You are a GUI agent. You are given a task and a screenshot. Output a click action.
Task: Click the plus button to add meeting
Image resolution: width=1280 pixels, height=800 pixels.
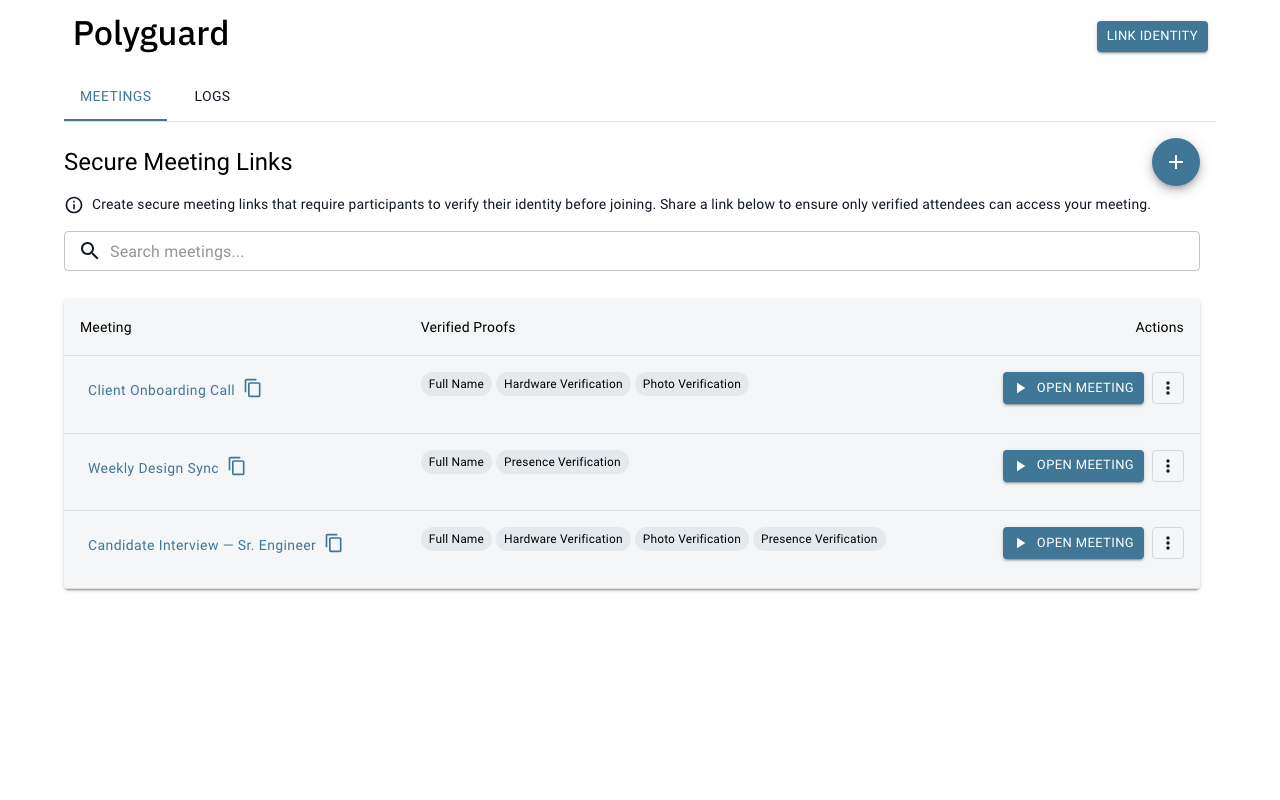[x=1175, y=162]
